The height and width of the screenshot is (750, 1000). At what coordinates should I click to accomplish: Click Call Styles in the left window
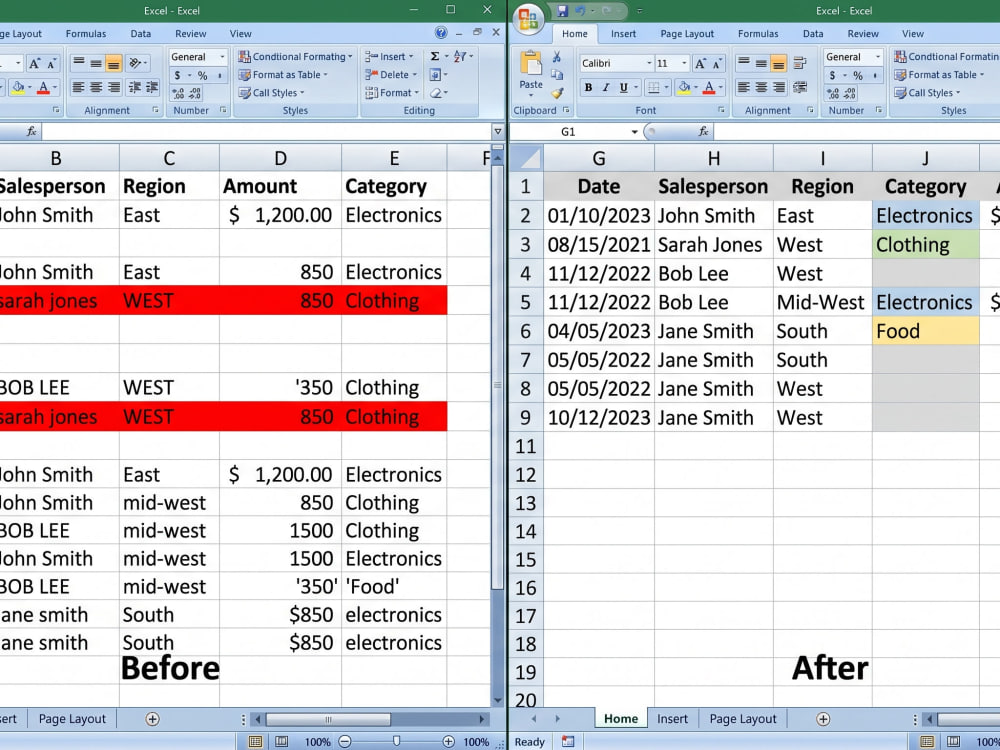[x=271, y=93]
